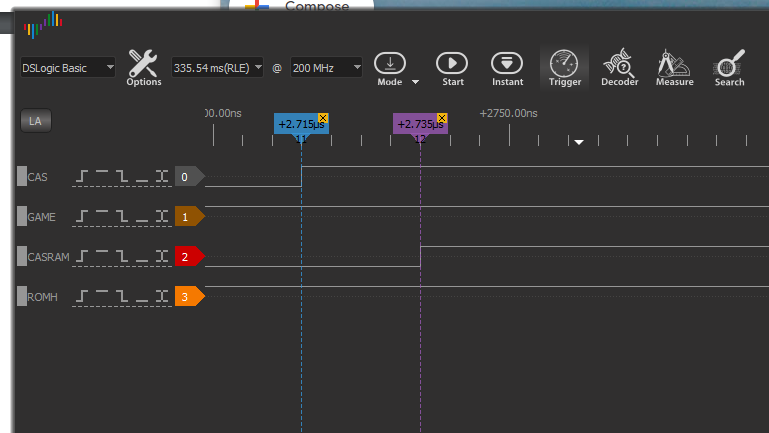
Task: Click the +2750.00ns ruler time label
Action: (x=509, y=113)
